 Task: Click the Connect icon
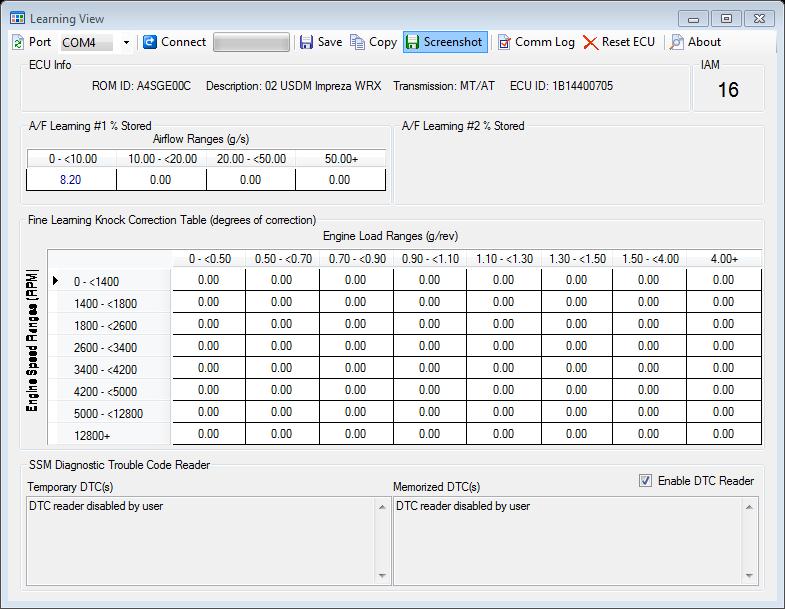(x=150, y=42)
